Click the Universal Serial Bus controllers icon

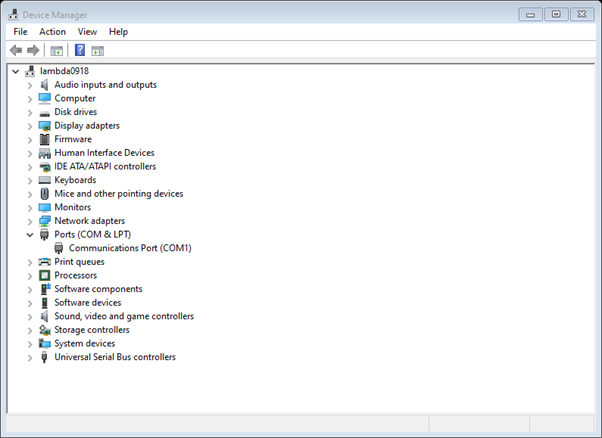coord(45,357)
